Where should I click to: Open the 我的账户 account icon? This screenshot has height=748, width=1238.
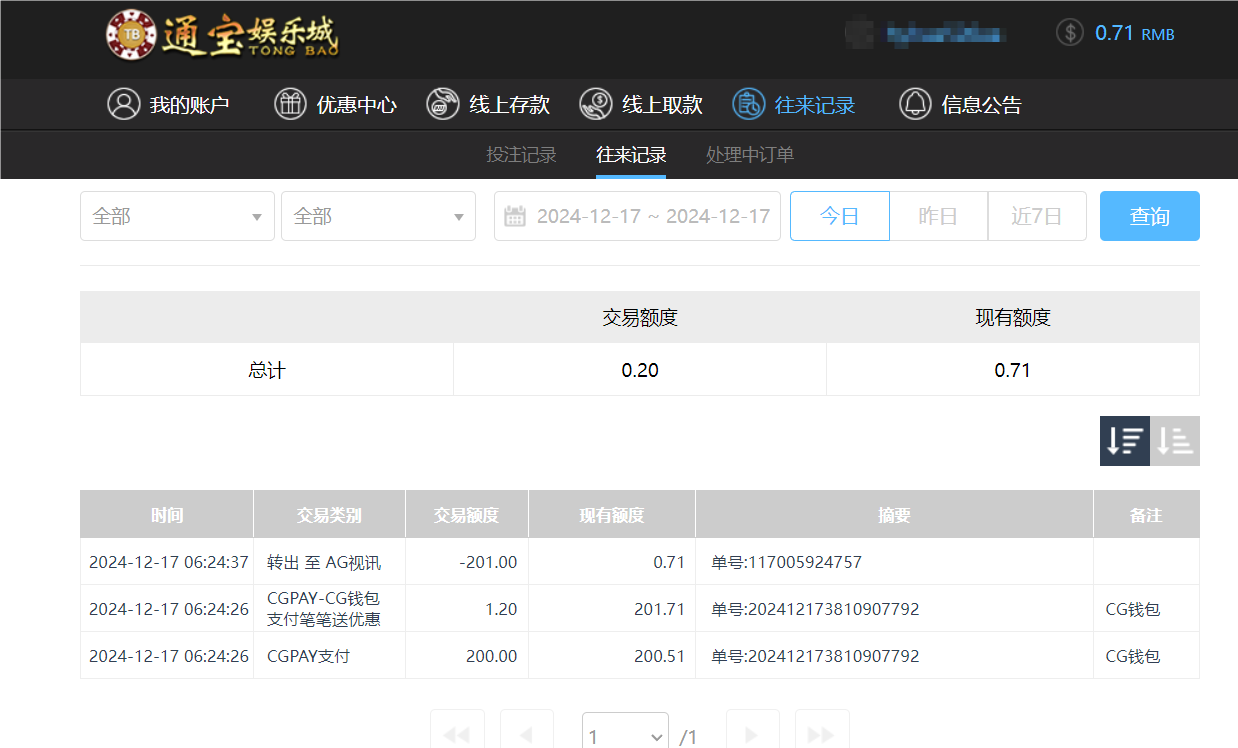tap(123, 104)
